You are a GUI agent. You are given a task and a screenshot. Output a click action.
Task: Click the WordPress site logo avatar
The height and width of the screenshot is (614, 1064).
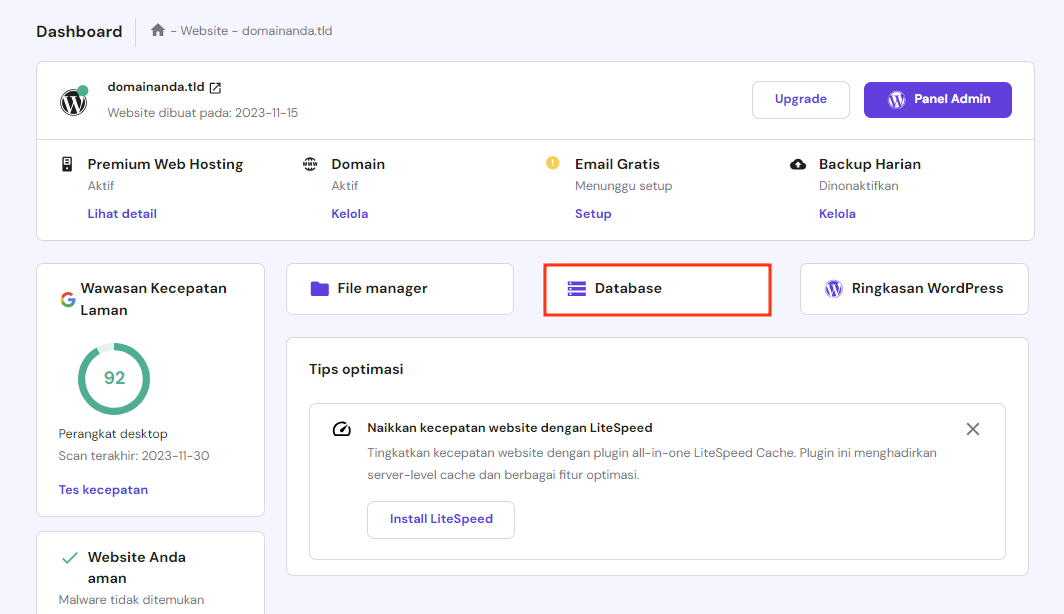73,101
